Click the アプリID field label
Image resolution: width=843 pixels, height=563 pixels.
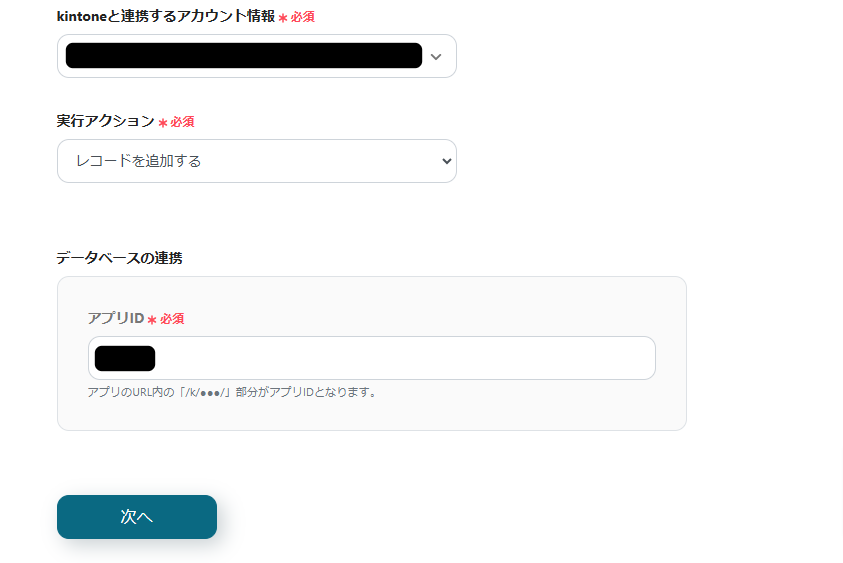115,318
